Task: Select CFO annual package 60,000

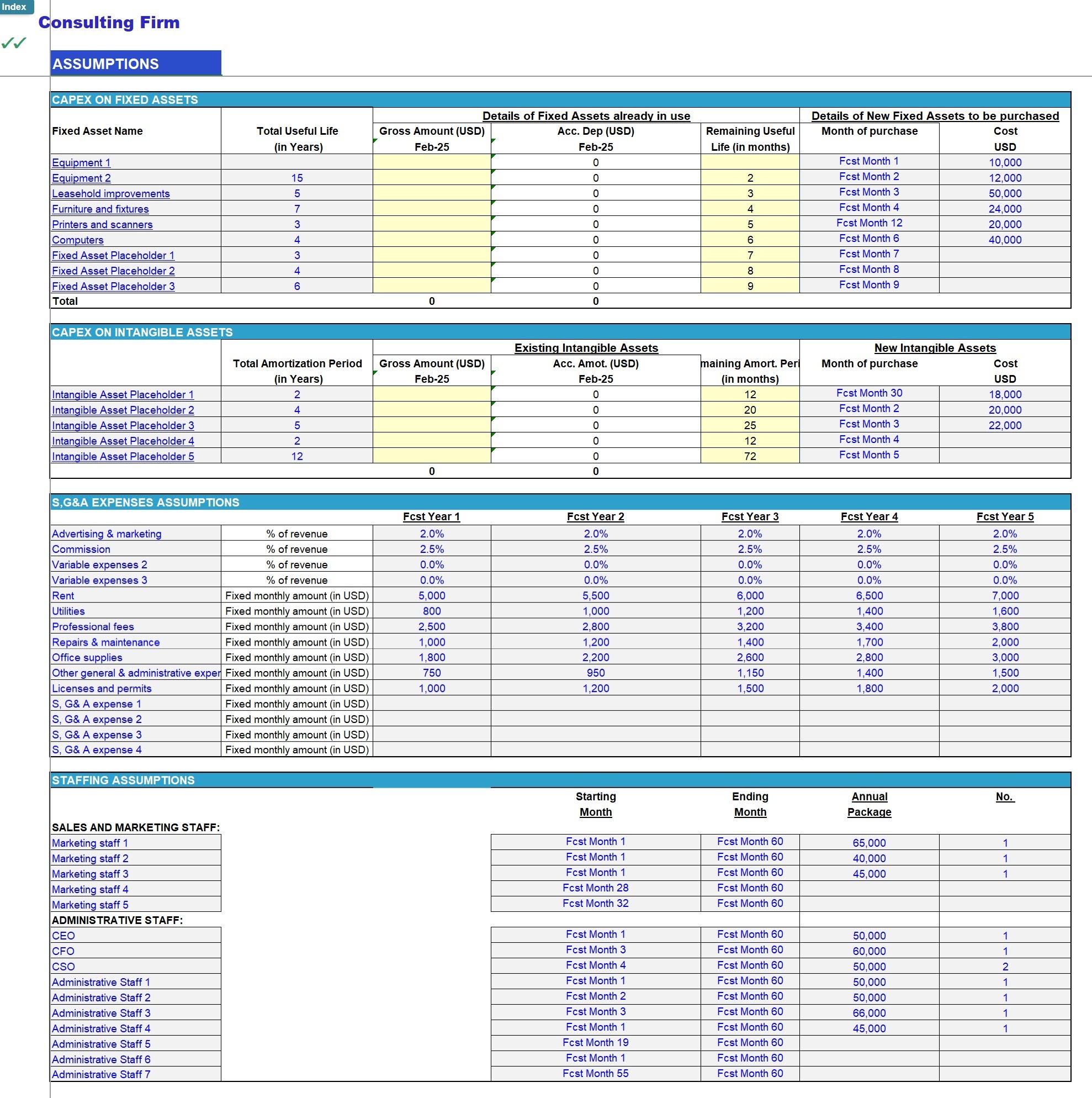Action: click(870, 951)
